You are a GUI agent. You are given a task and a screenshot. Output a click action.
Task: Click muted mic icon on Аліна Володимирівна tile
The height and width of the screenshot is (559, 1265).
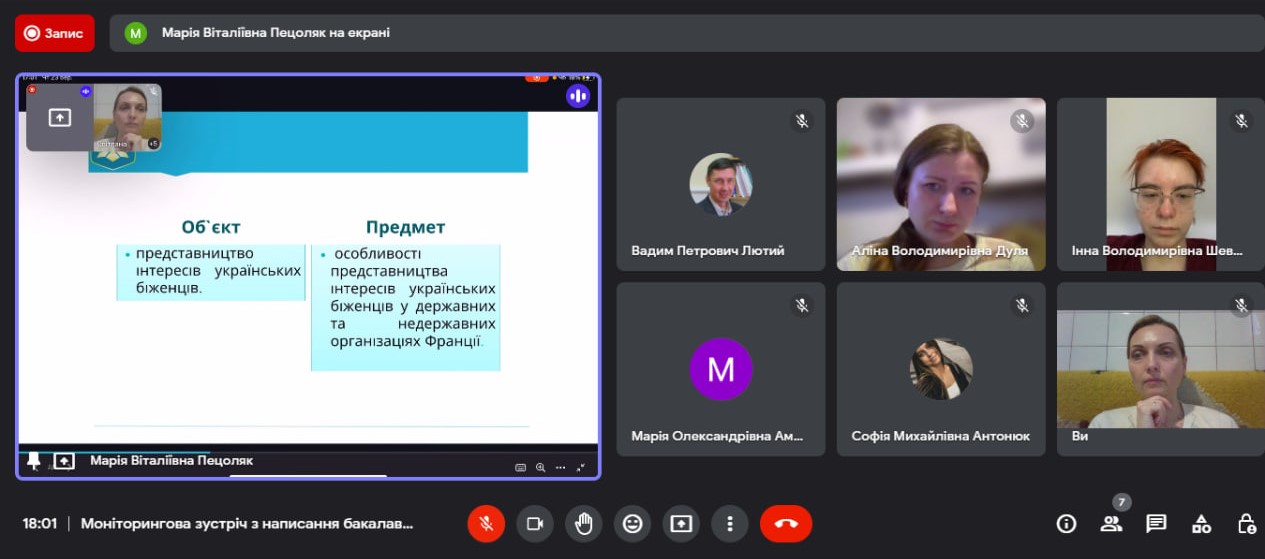(x=1022, y=121)
